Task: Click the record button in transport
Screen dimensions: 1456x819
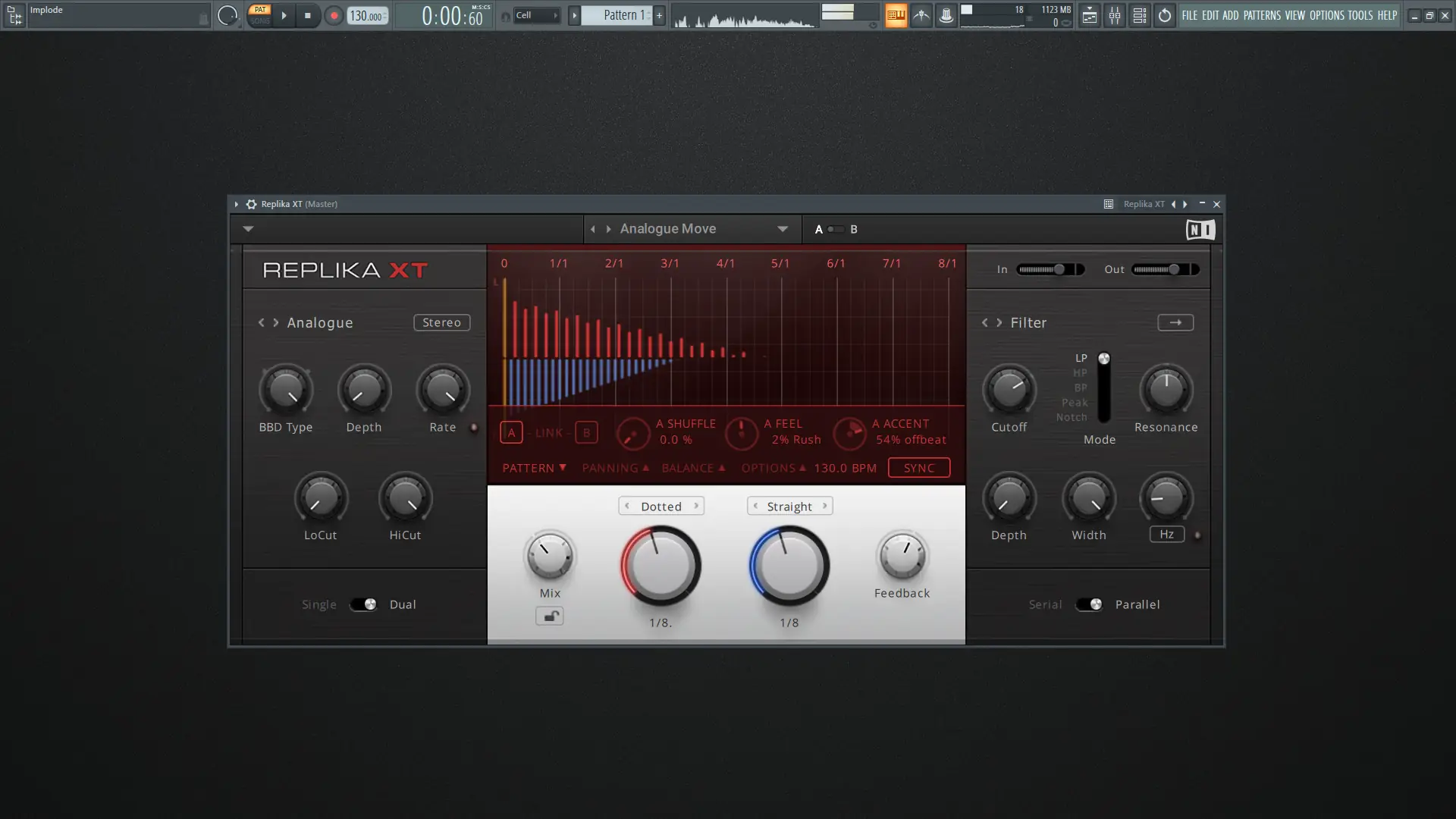Action: pyautogui.click(x=334, y=15)
